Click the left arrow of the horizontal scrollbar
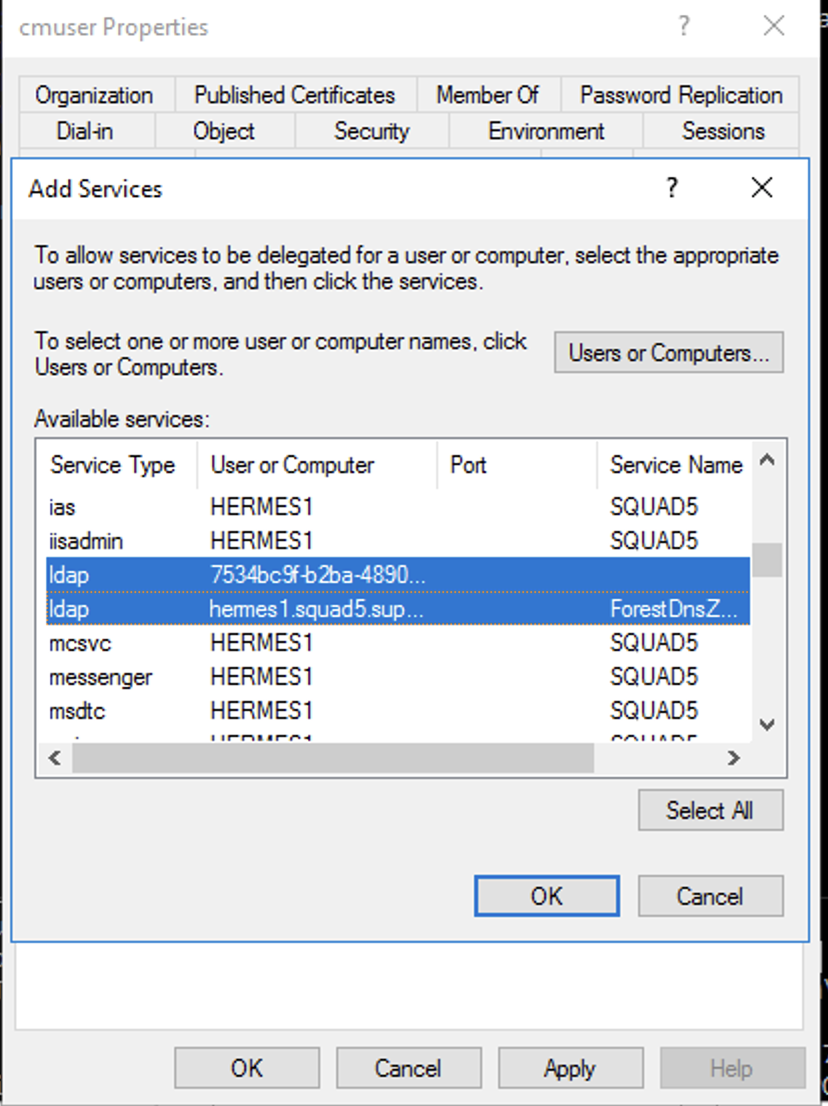 pyautogui.click(x=54, y=758)
